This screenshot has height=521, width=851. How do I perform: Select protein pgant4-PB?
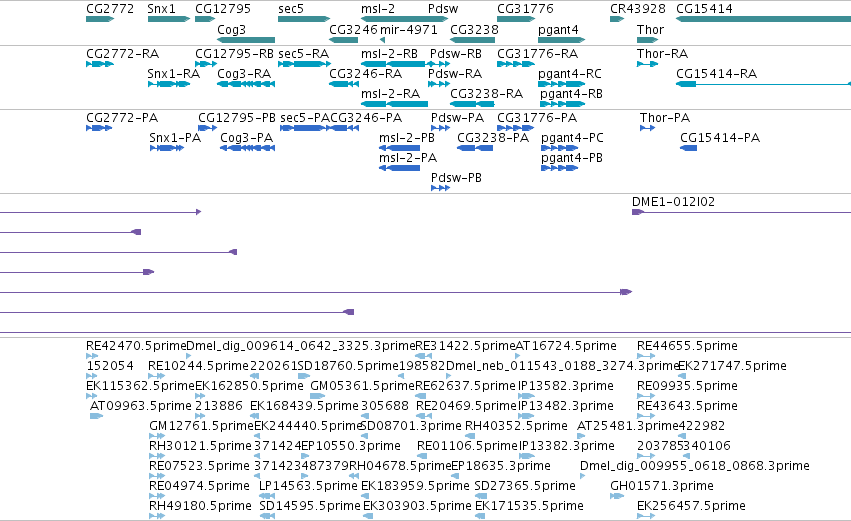click(560, 168)
